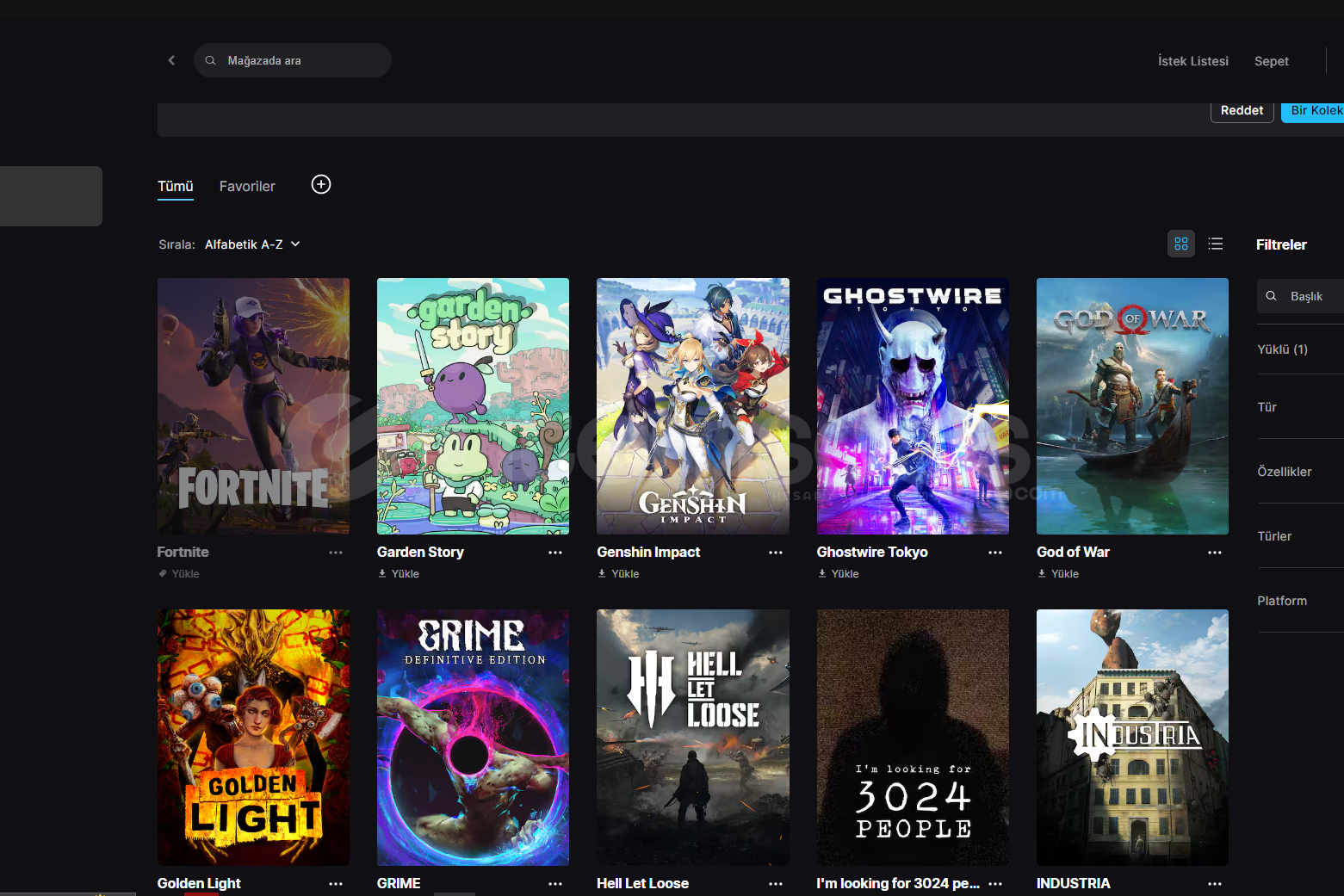Add a new collection with the plus icon
Image resolution: width=1344 pixels, height=896 pixels.
[321, 184]
